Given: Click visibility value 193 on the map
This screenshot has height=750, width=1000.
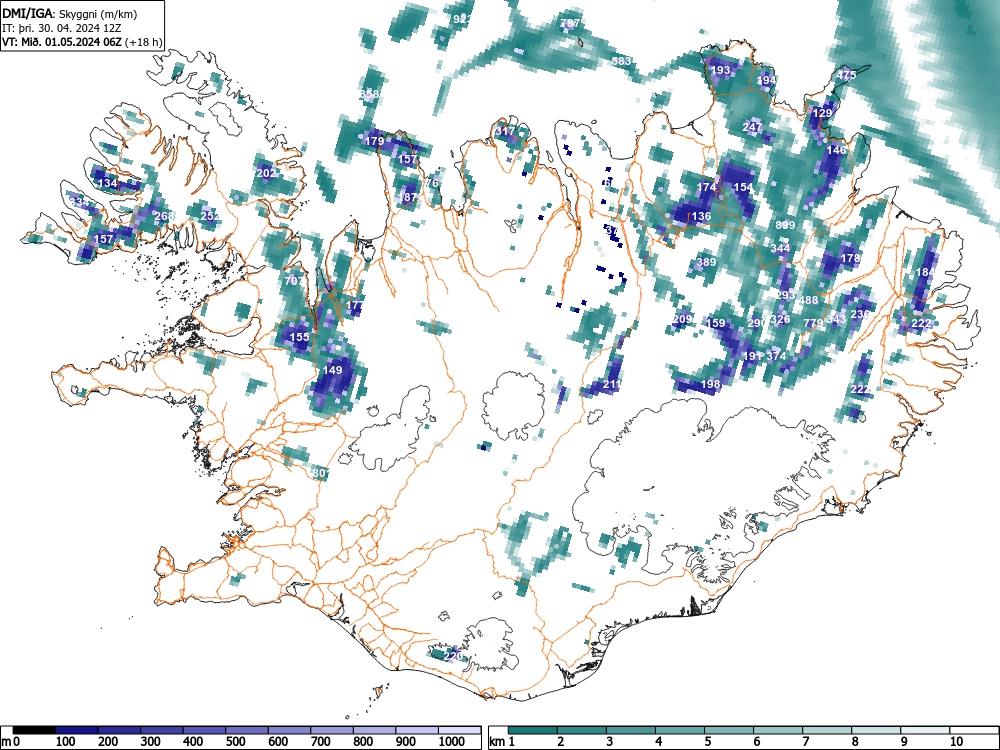Looking at the screenshot, I should point(720,70).
